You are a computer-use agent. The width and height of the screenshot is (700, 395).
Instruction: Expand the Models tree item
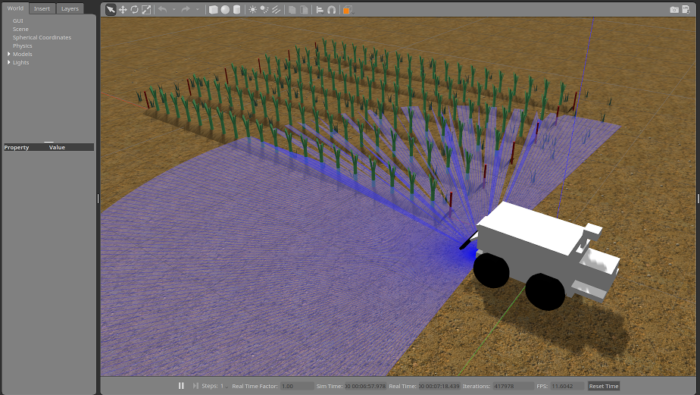coord(9,54)
